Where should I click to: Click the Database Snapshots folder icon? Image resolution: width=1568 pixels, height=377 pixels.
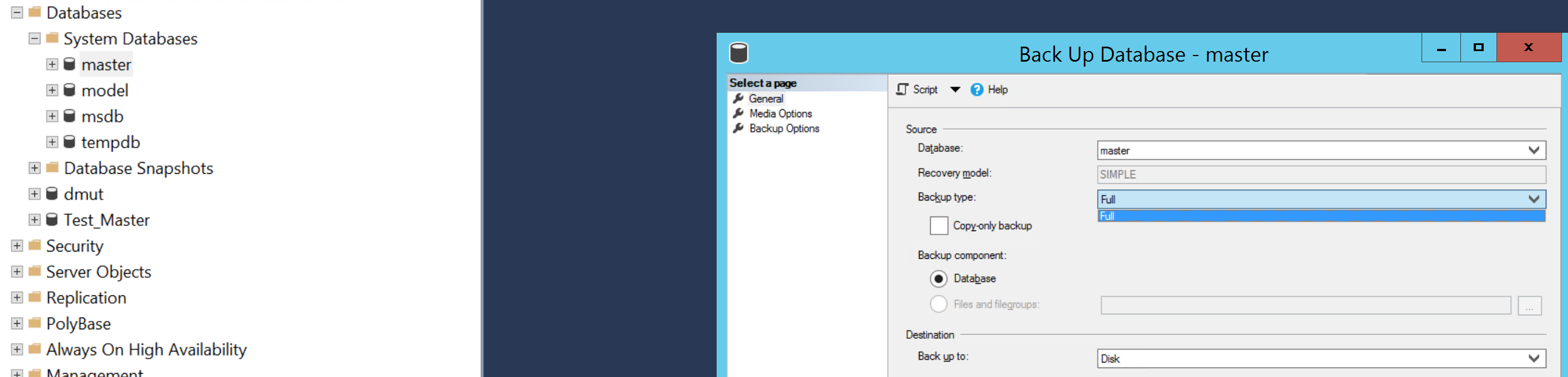coord(52,168)
